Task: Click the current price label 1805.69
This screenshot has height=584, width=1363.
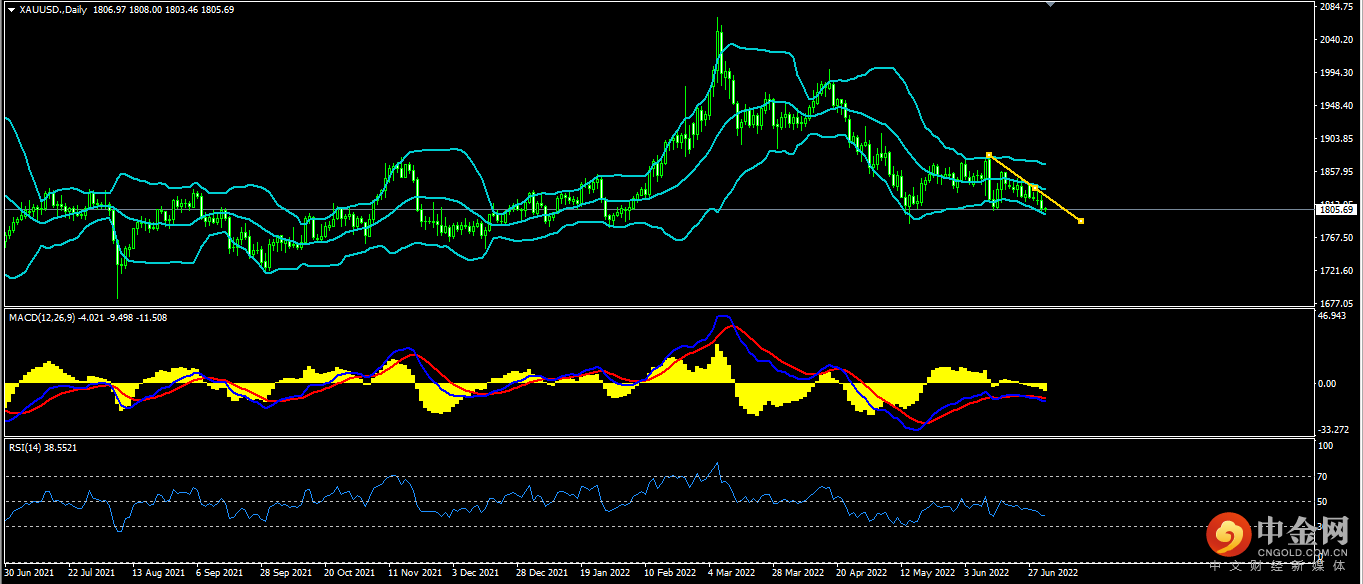Action: 1336,210
